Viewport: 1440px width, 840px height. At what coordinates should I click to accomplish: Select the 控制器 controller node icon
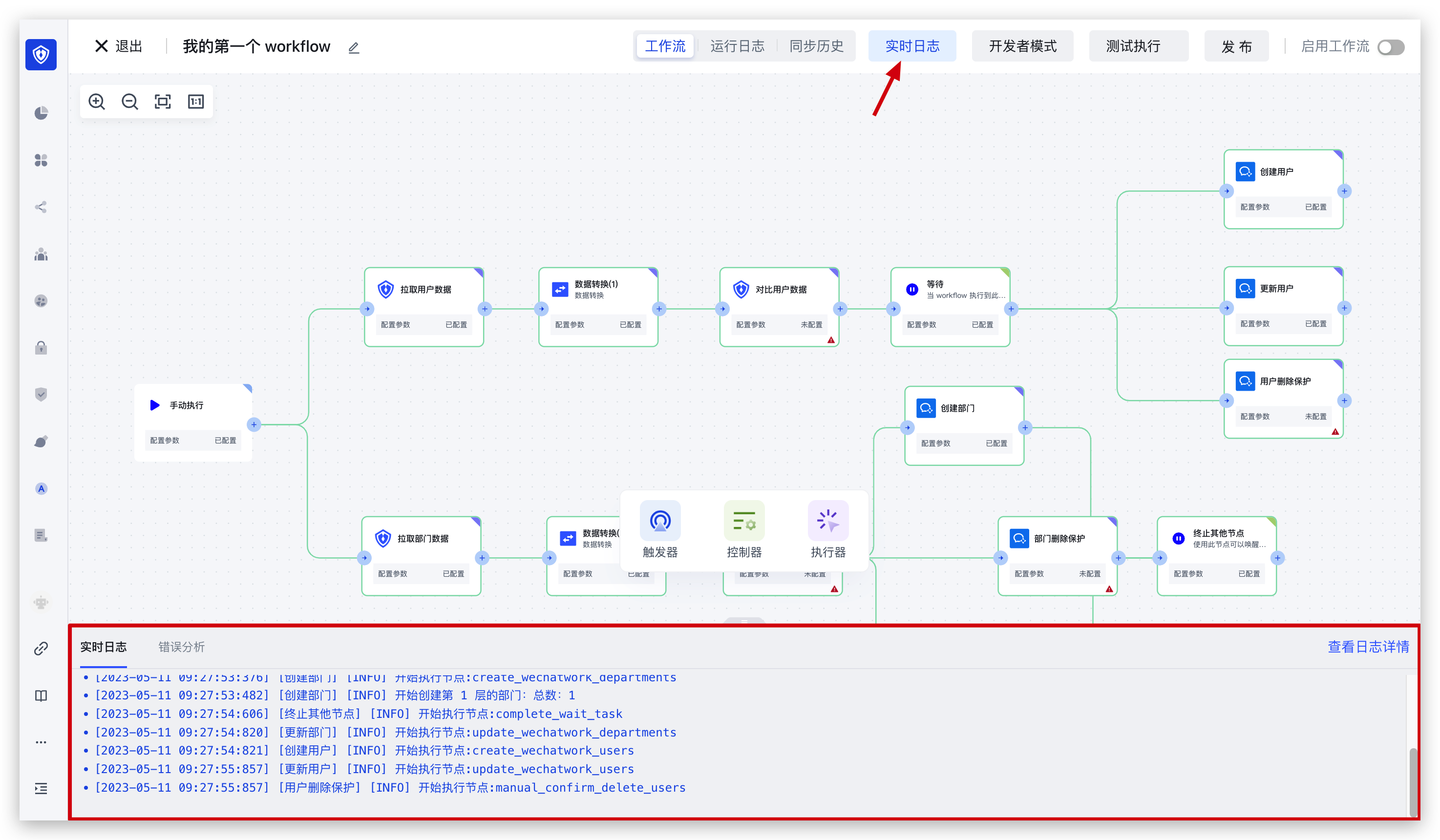[x=744, y=521]
